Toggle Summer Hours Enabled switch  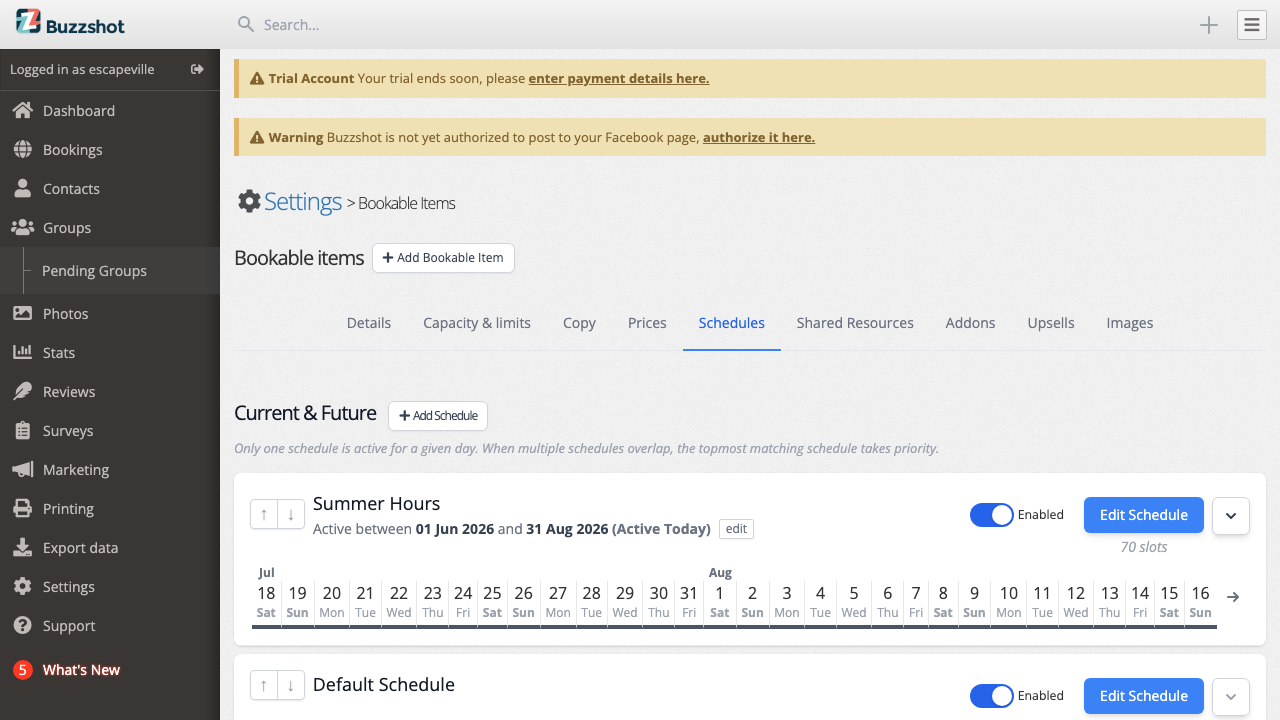click(x=992, y=515)
